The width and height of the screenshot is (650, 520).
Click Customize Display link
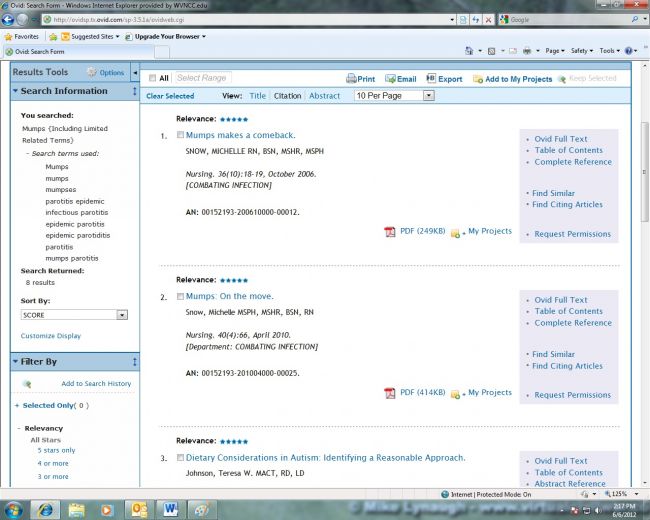(51, 336)
